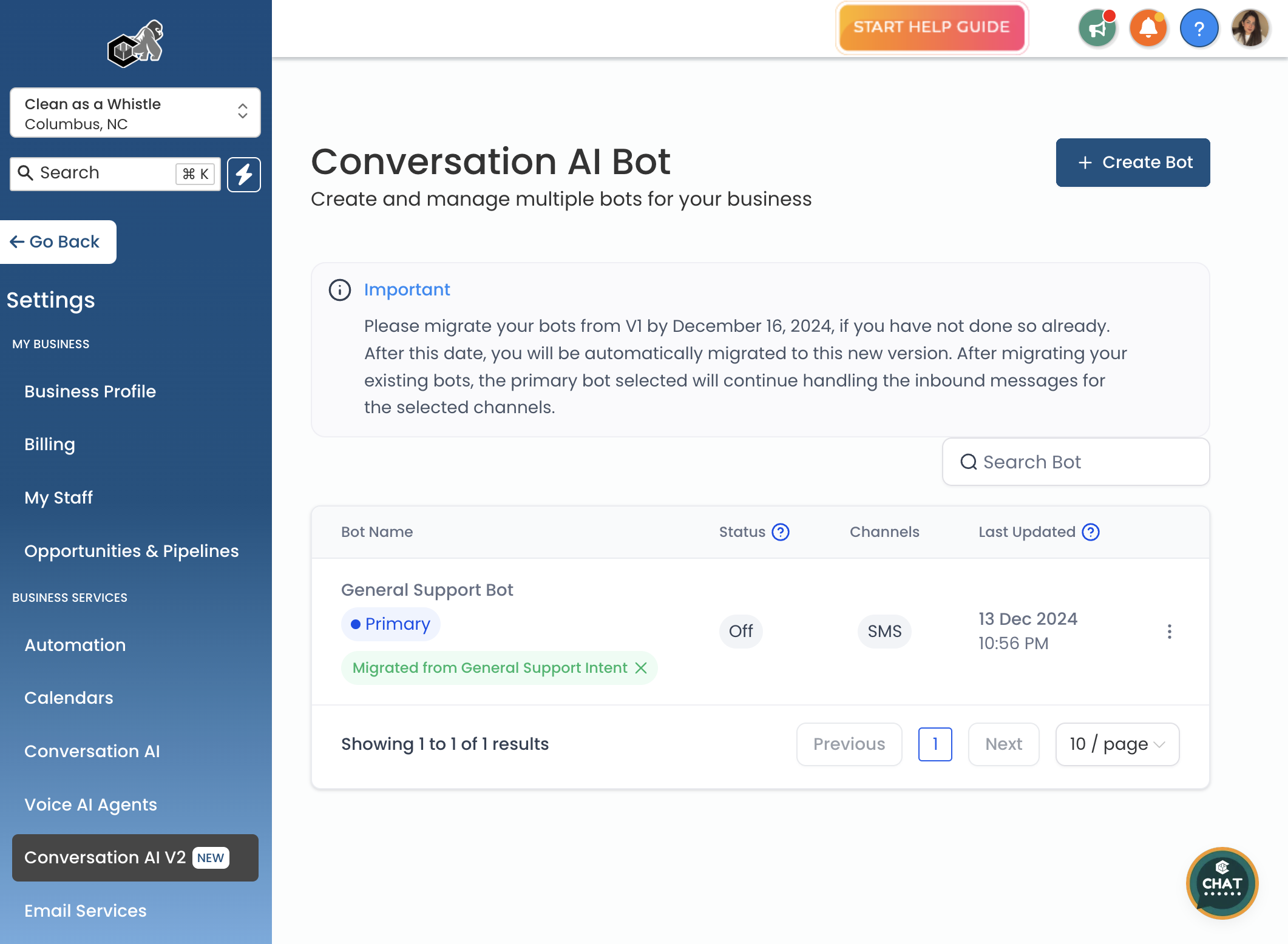The height and width of the screenshot is (944, 1288).
Task: Click the Previous pagination button
Action: (849, 744)
